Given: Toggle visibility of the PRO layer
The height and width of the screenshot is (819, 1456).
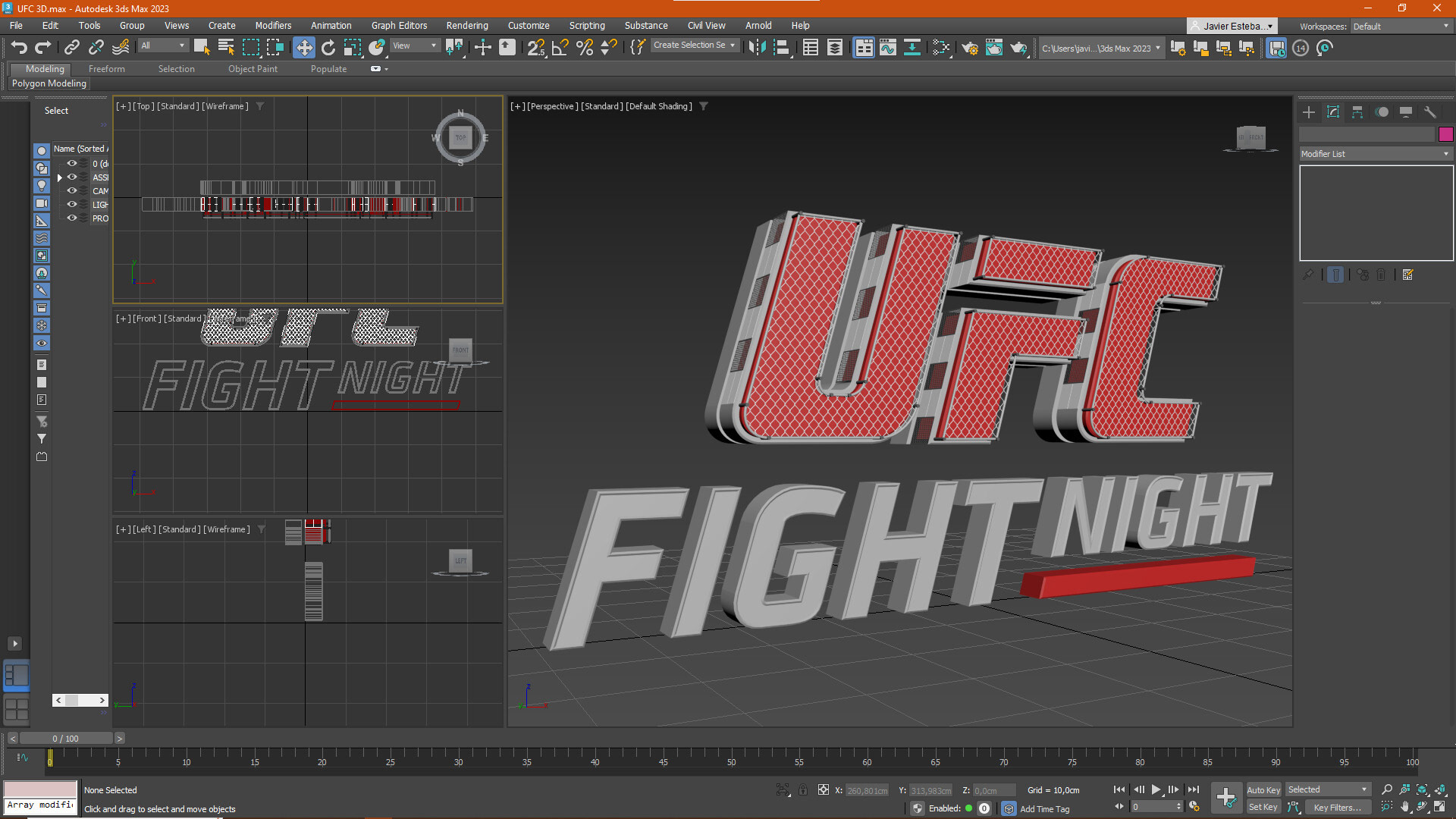Looking at the screenshot, I should click(72, 218).
